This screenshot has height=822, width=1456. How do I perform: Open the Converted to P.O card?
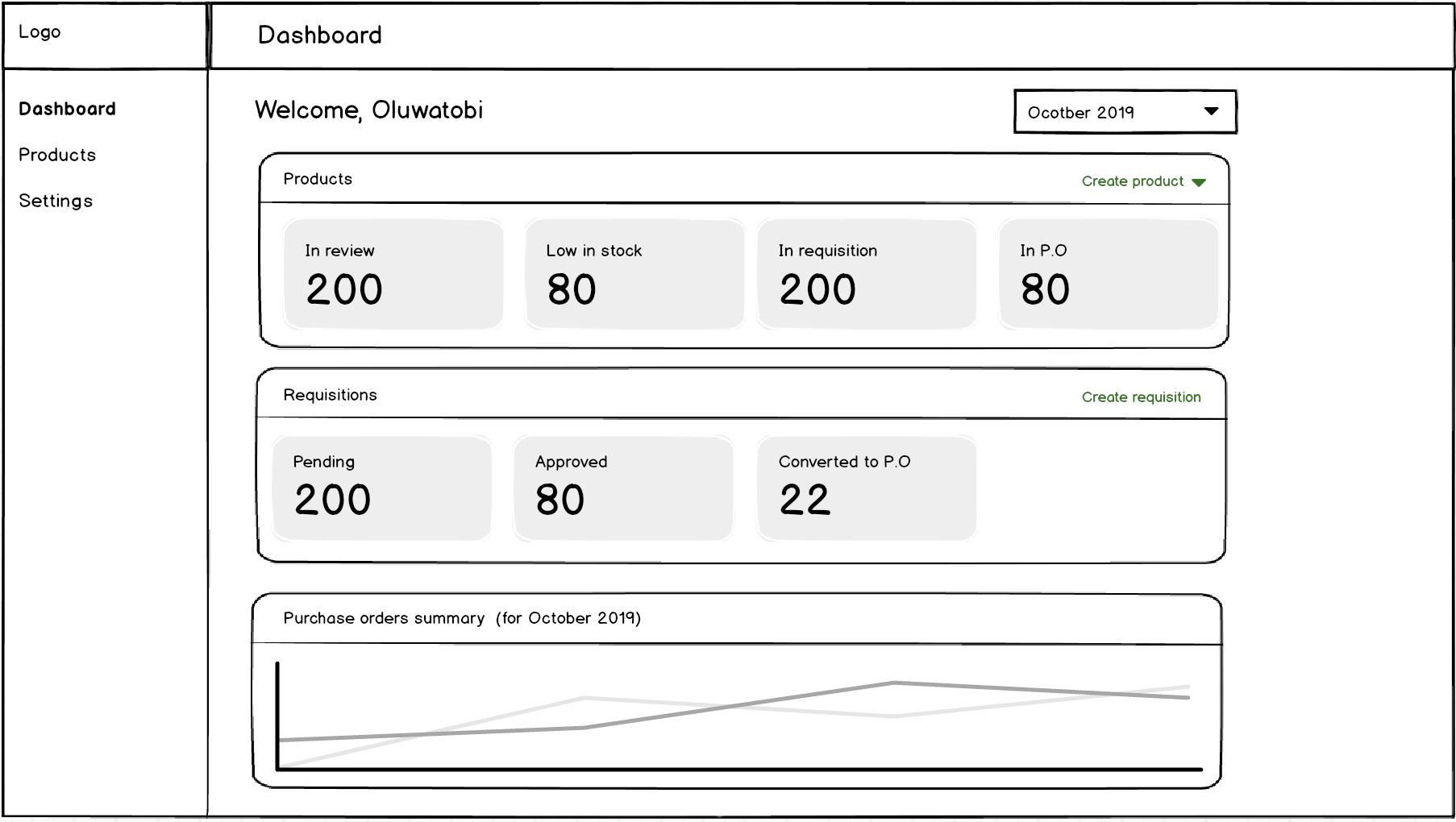pyautogui.click(x=867, y=488)
